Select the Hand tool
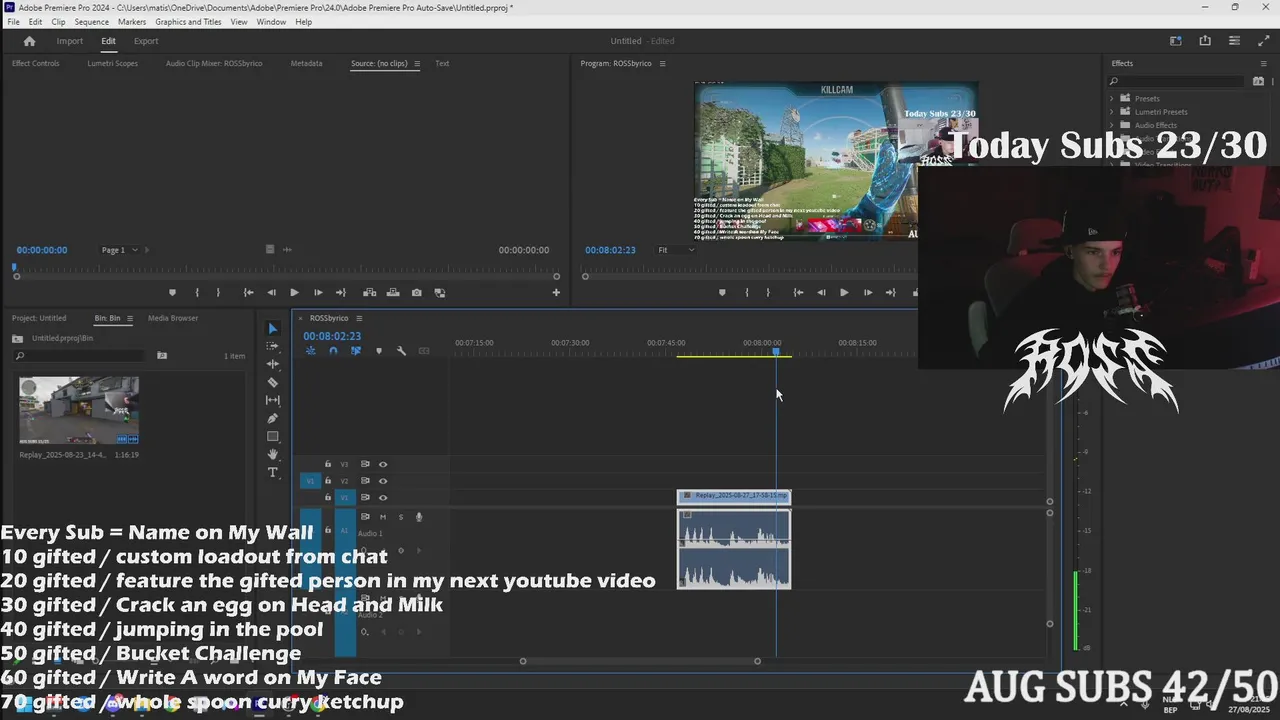1280x720 pixels. coord(272,454)
